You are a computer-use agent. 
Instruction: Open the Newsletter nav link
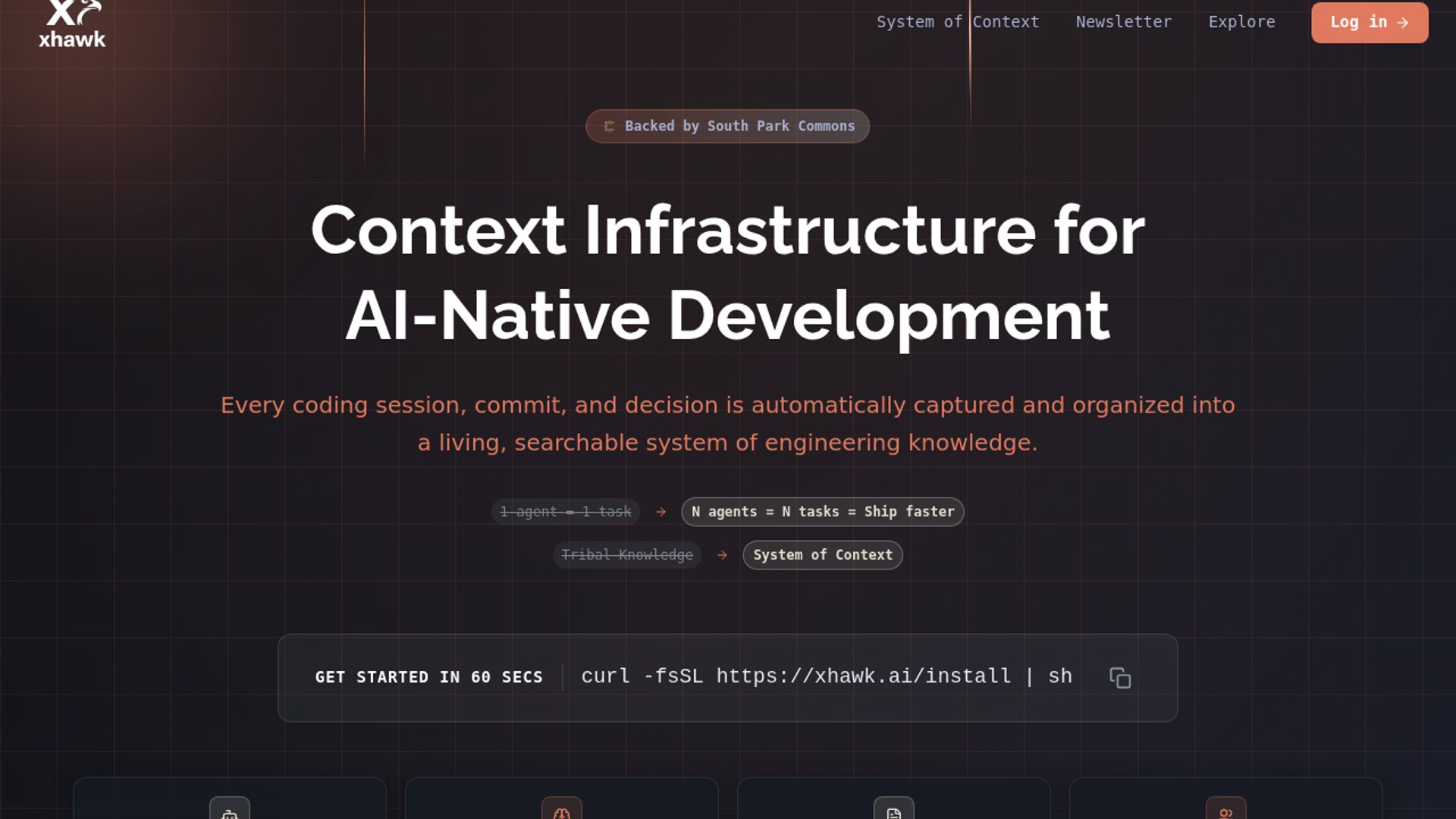click(1123, 22)
